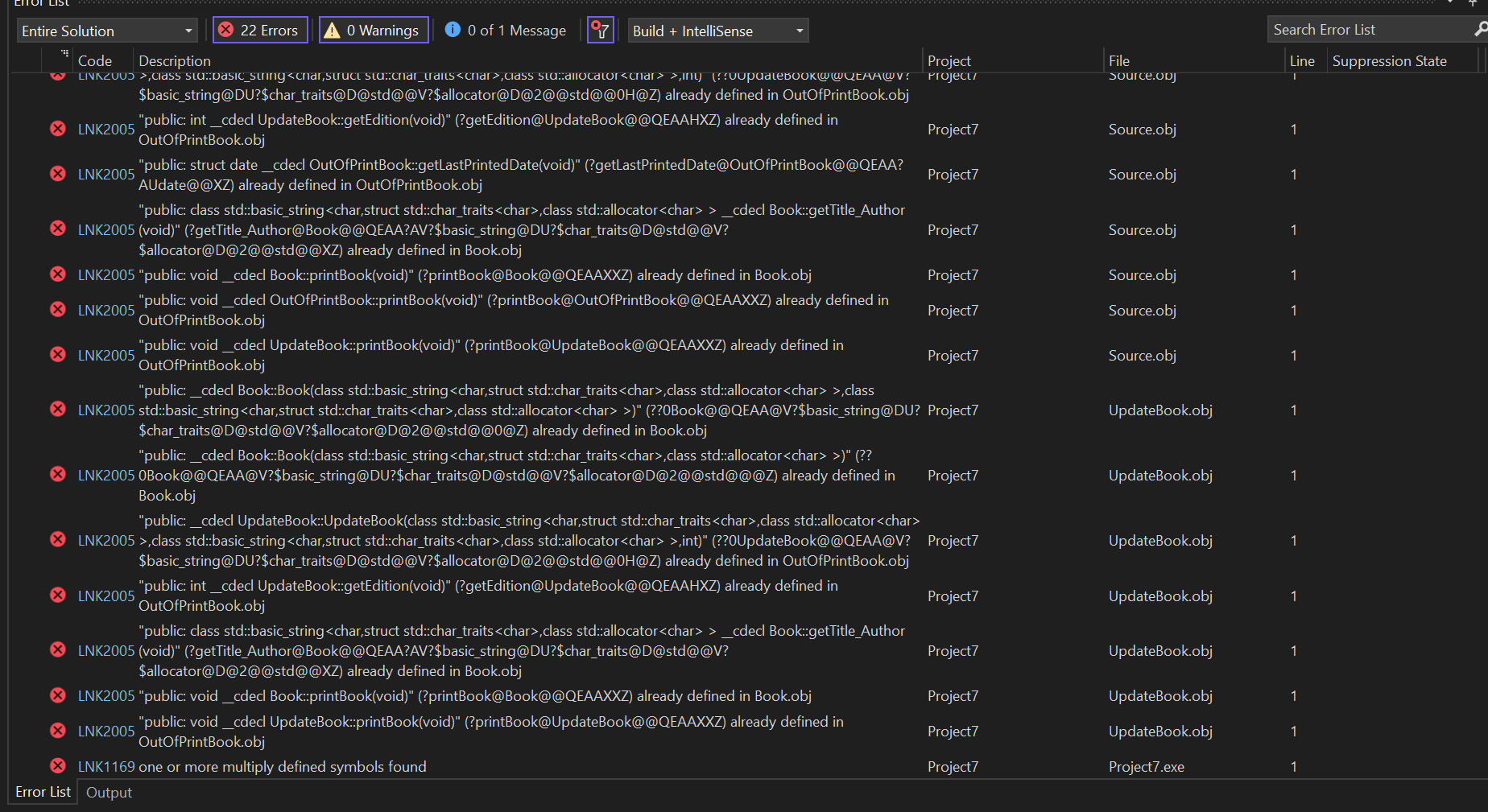Open the error filter funnel icon
The image size is (1488, 812).
coord(600,30)
